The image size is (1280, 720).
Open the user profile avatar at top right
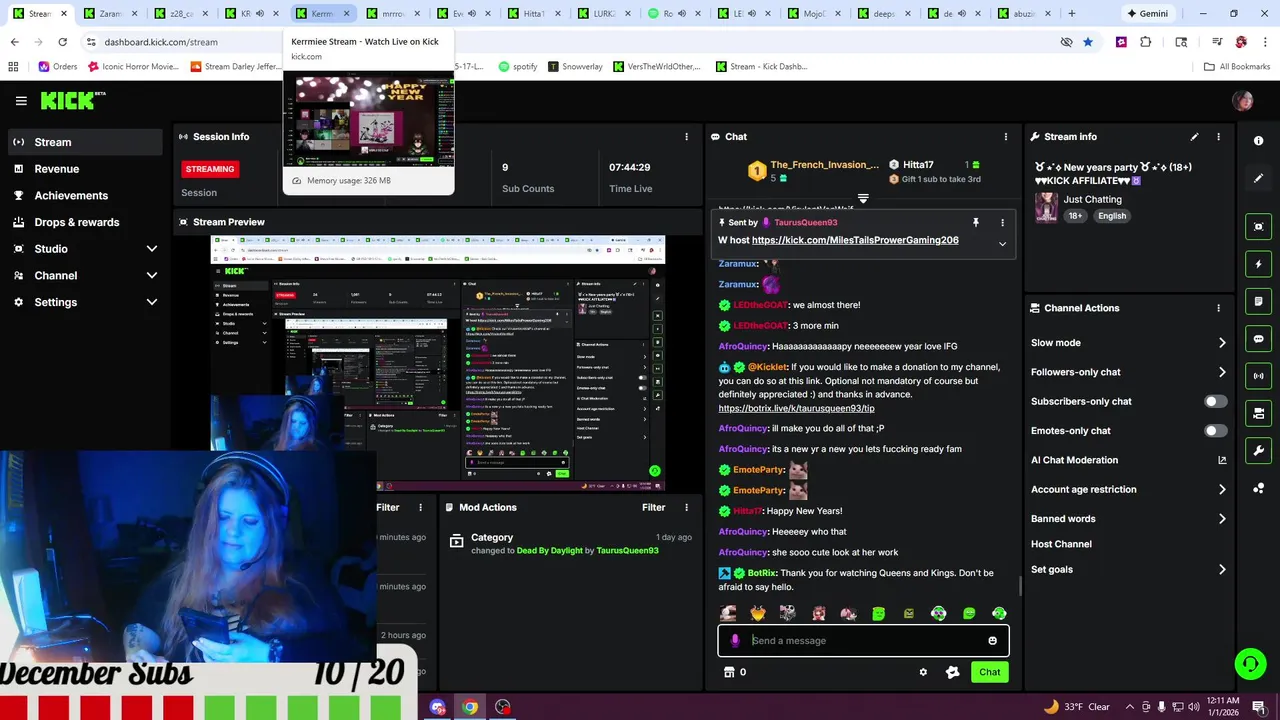[1243, 101]
